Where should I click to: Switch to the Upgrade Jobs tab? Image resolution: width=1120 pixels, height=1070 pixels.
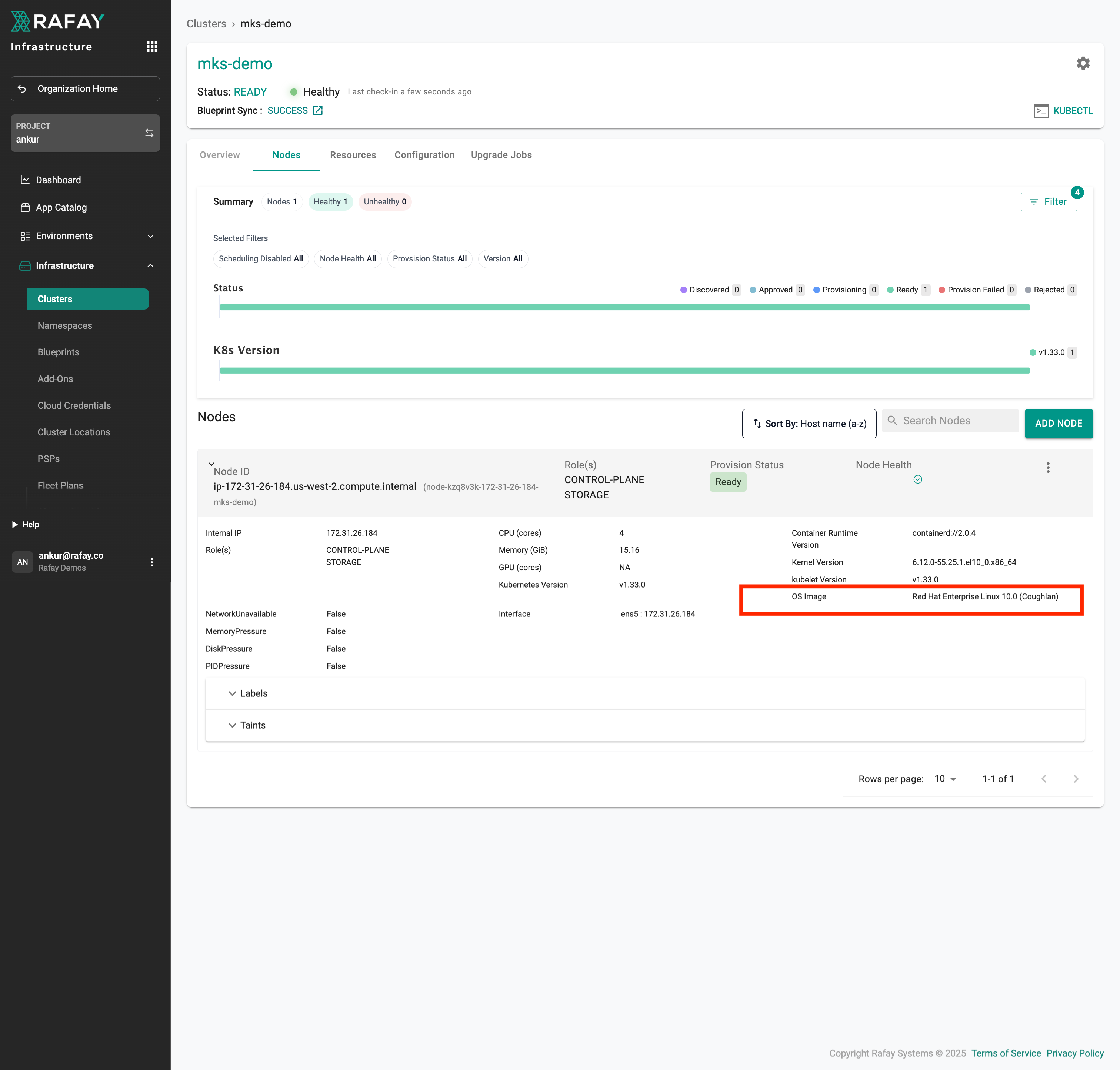[501, 155]
